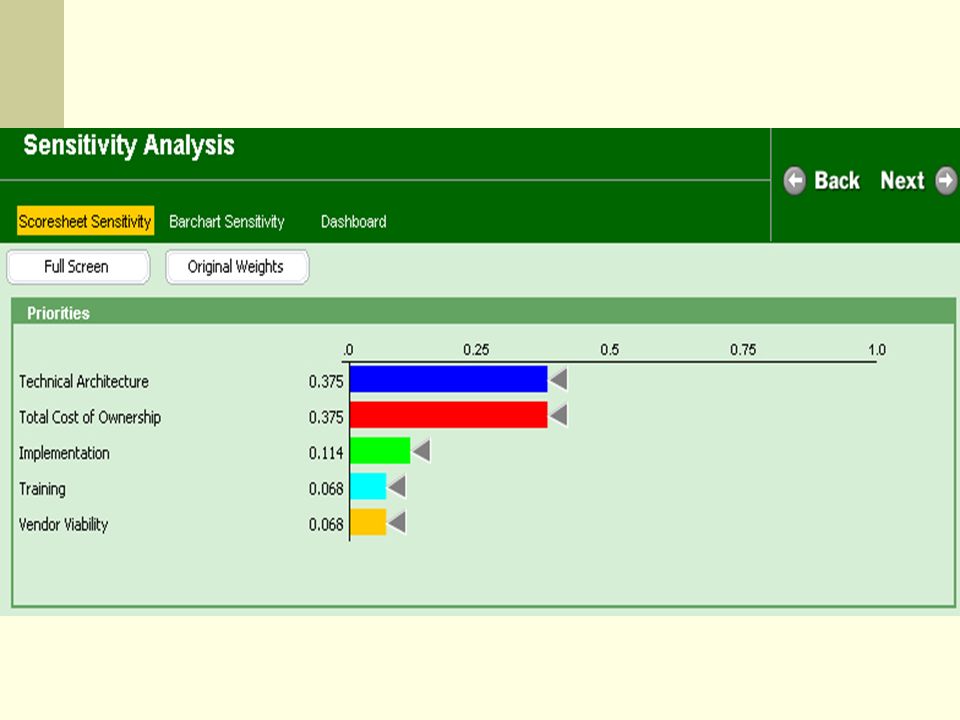960x720 pixels.
Task: Click the Priorities panel header
Action: [x=484, y=313]
